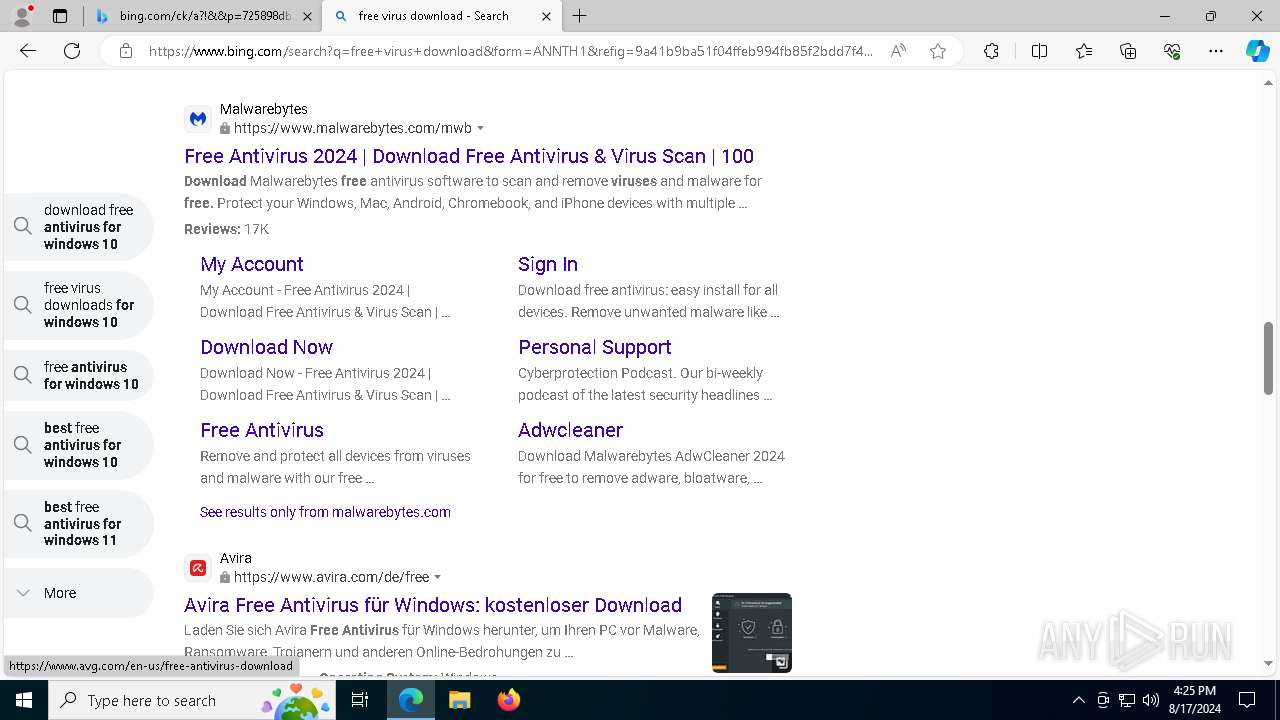Open the 'Download Now' sitelink
This screenshot has width=1280, height=720.
[x=266, y=347]
